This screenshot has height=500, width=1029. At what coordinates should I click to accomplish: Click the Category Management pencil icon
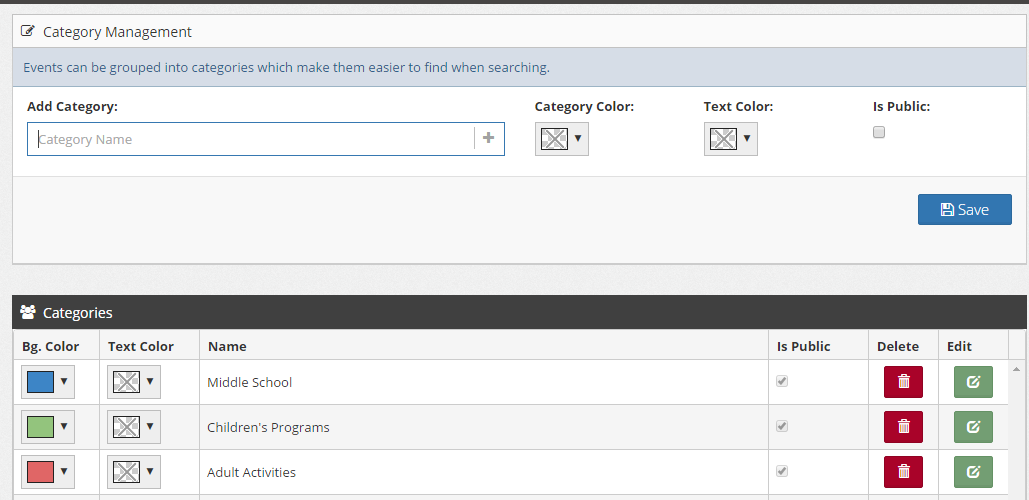pyautogui.click(x=28, y=31)
